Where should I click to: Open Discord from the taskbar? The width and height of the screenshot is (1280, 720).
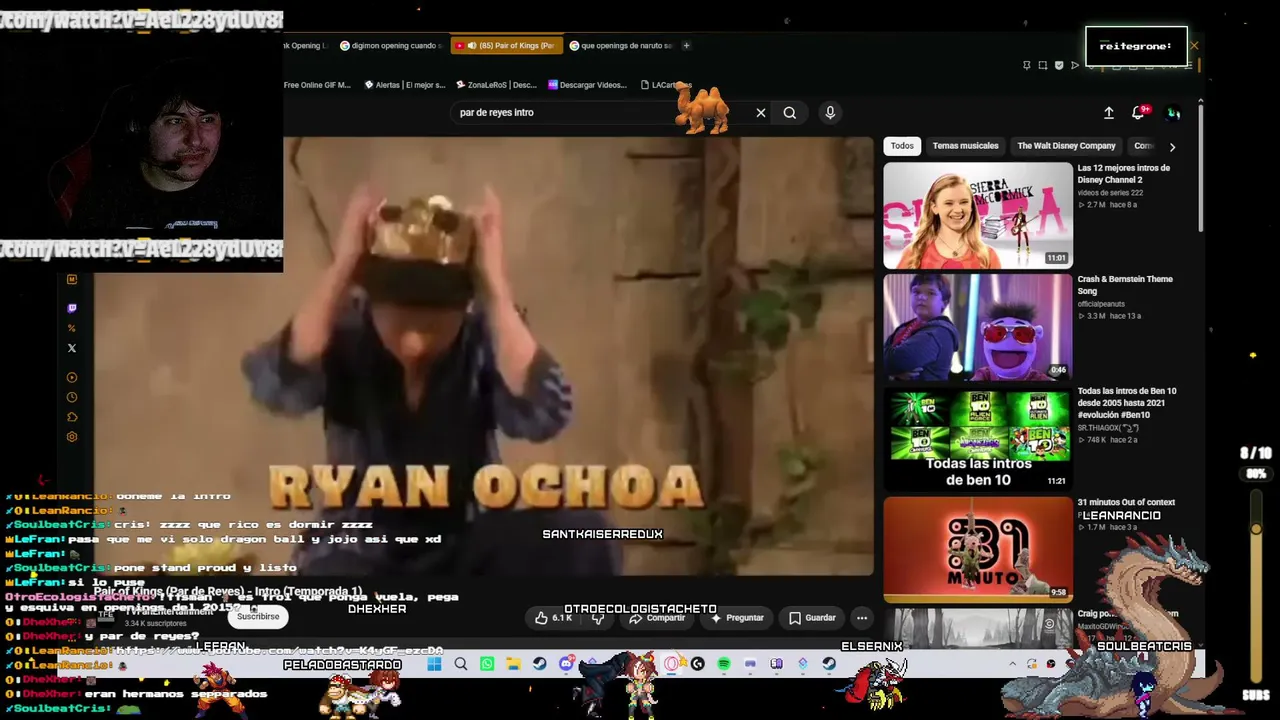tap(566, 664)
